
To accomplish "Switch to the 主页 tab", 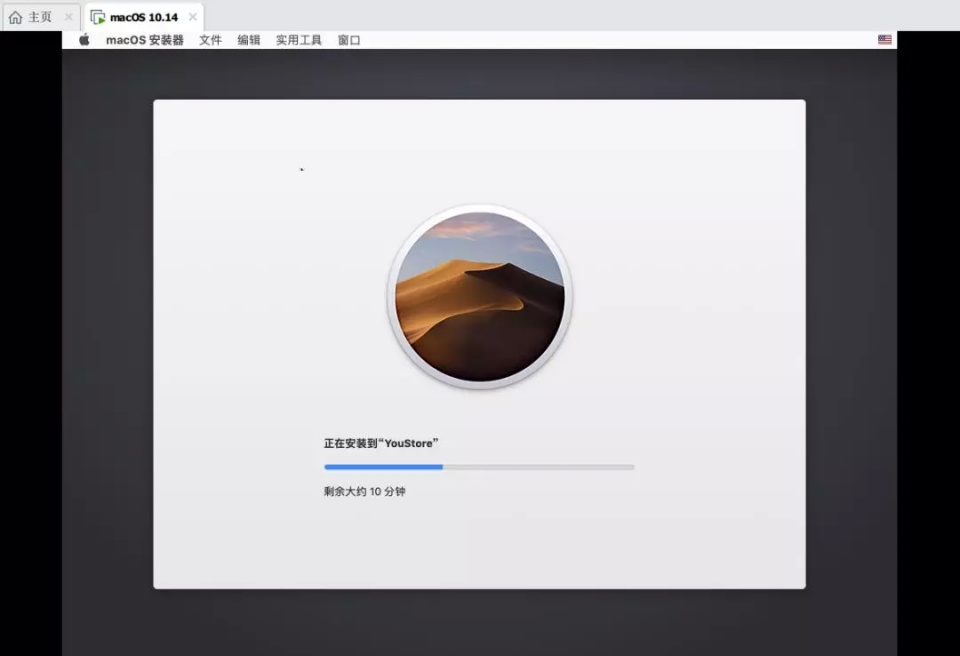I will [x=42, y=17].
